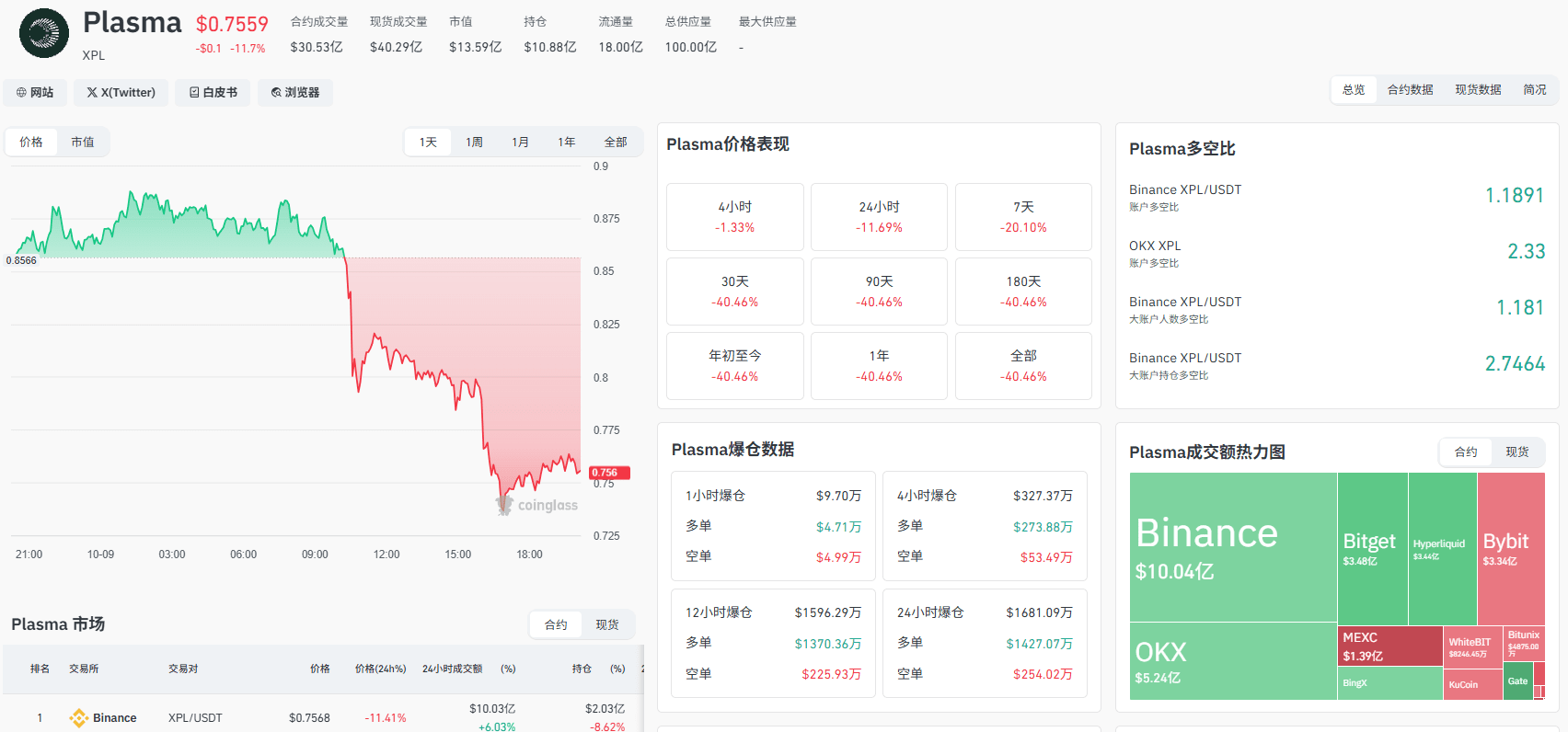
Task: Click the 合约成交量 $30.53亿 stat
Action: point(318,34)
